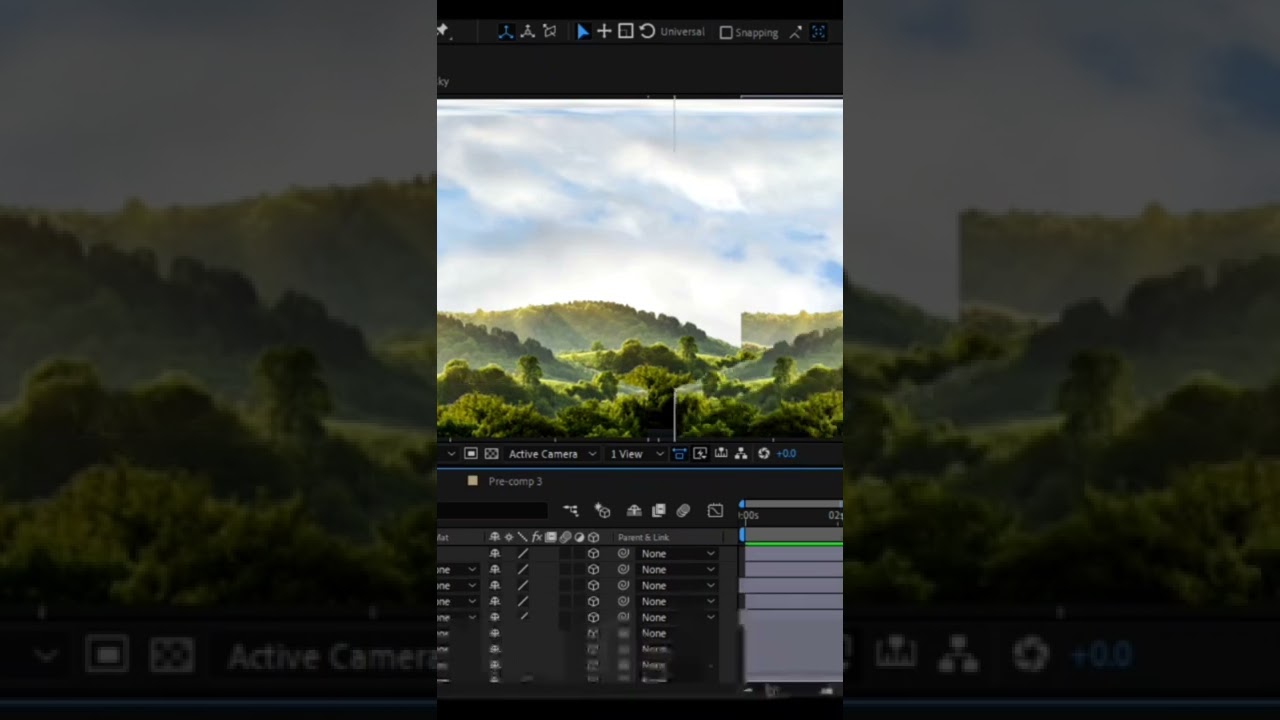
Task: Toggle Shy switch on the top layer row
Action: [494, 554]
